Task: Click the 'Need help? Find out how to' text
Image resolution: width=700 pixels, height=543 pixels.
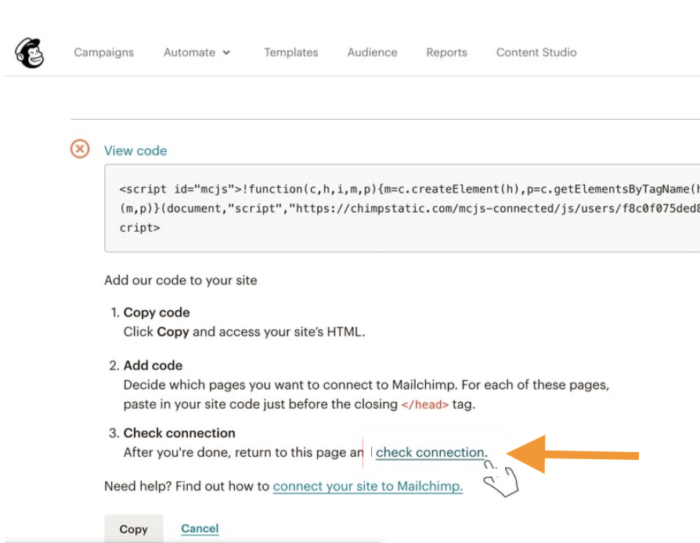Action: [x=187, y=486]
